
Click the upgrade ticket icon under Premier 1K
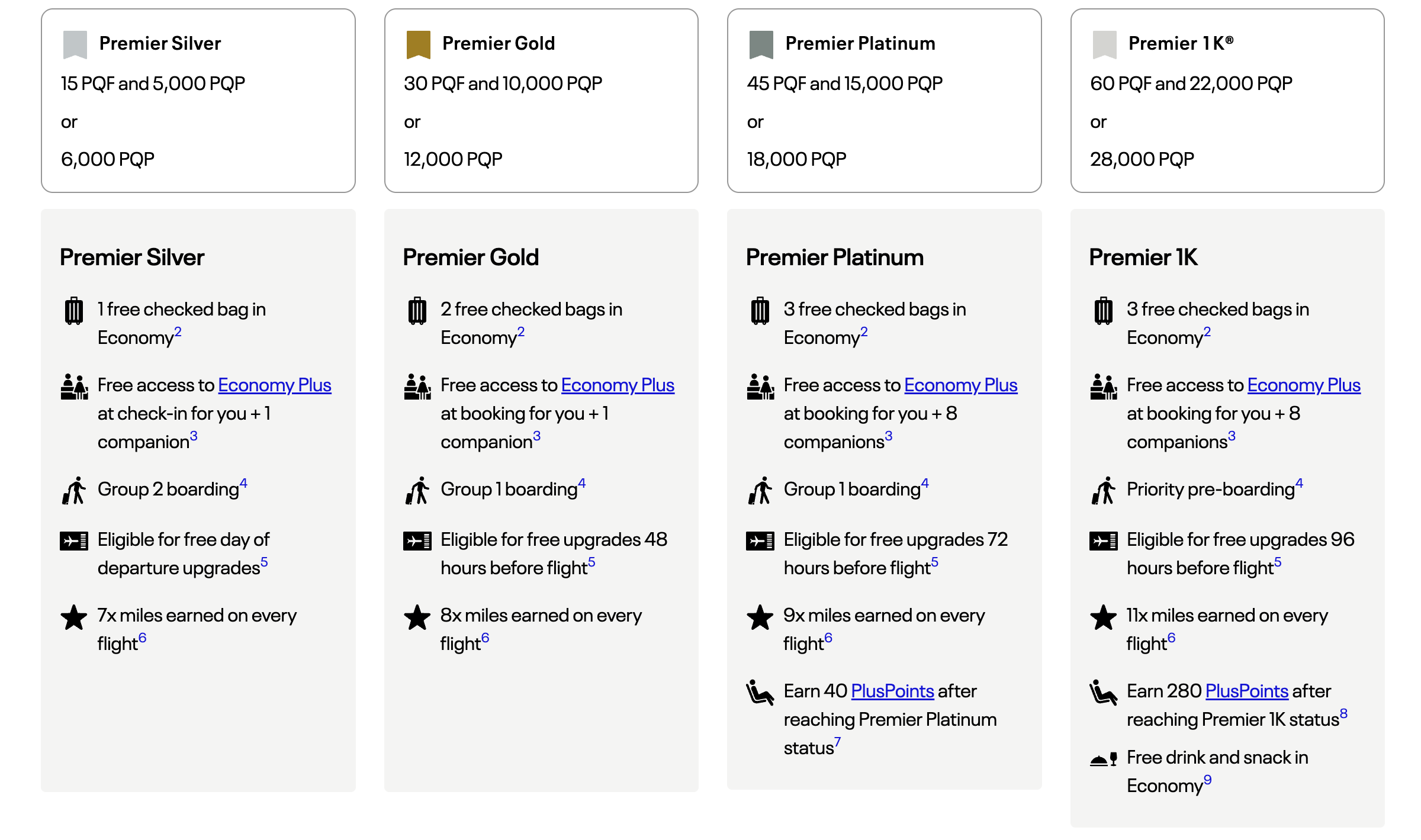[1104, 540]
